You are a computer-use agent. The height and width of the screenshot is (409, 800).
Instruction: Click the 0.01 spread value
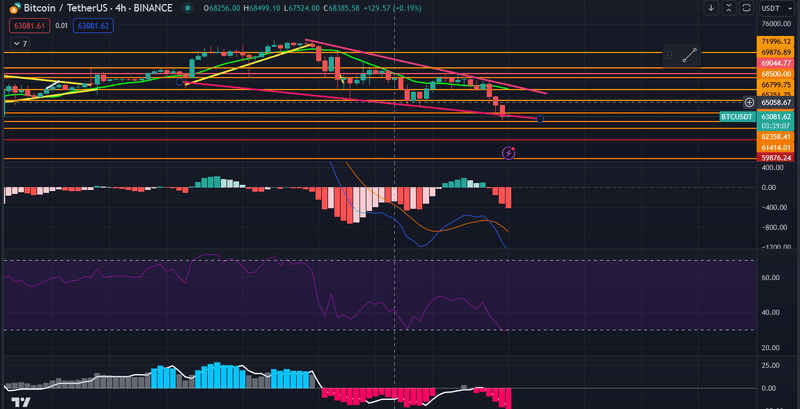pos(62,25)
